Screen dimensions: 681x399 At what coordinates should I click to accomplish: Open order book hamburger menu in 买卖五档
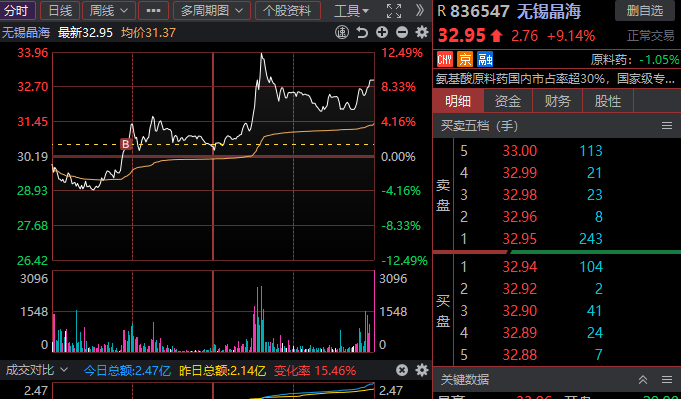tap(667, 126)
